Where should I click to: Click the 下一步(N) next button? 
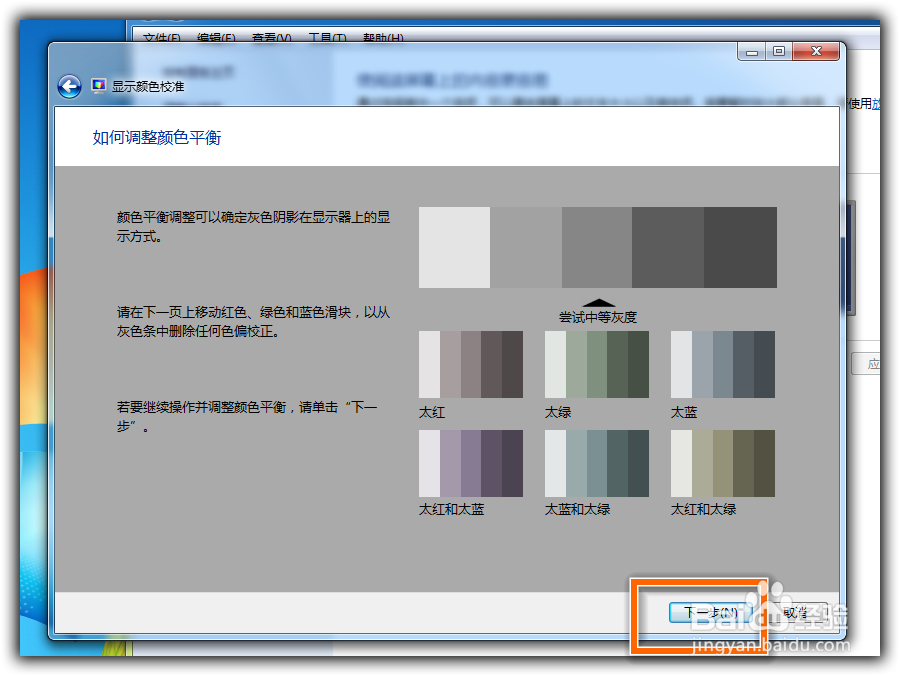tap(710, 613)
